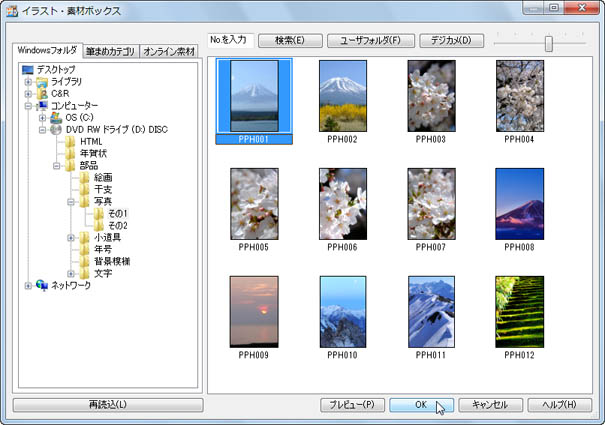Expand the 小道具 folder node
The image size is (605, 425).
click(70, 237)
